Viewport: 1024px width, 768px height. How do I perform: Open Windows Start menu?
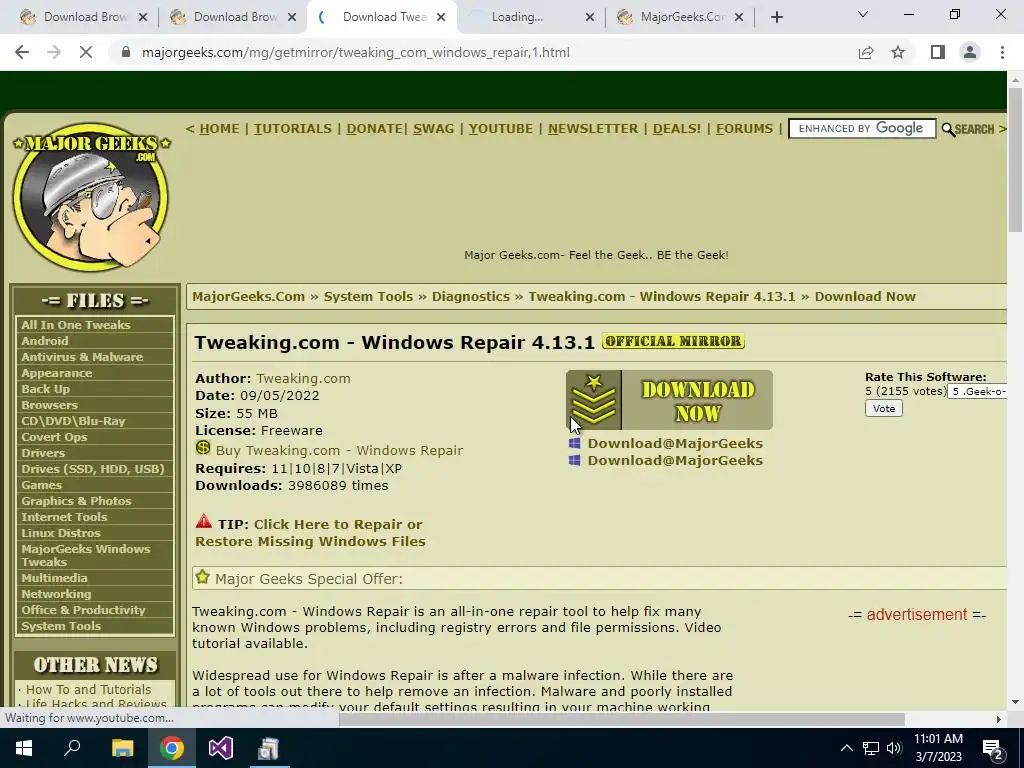[24, 748]
